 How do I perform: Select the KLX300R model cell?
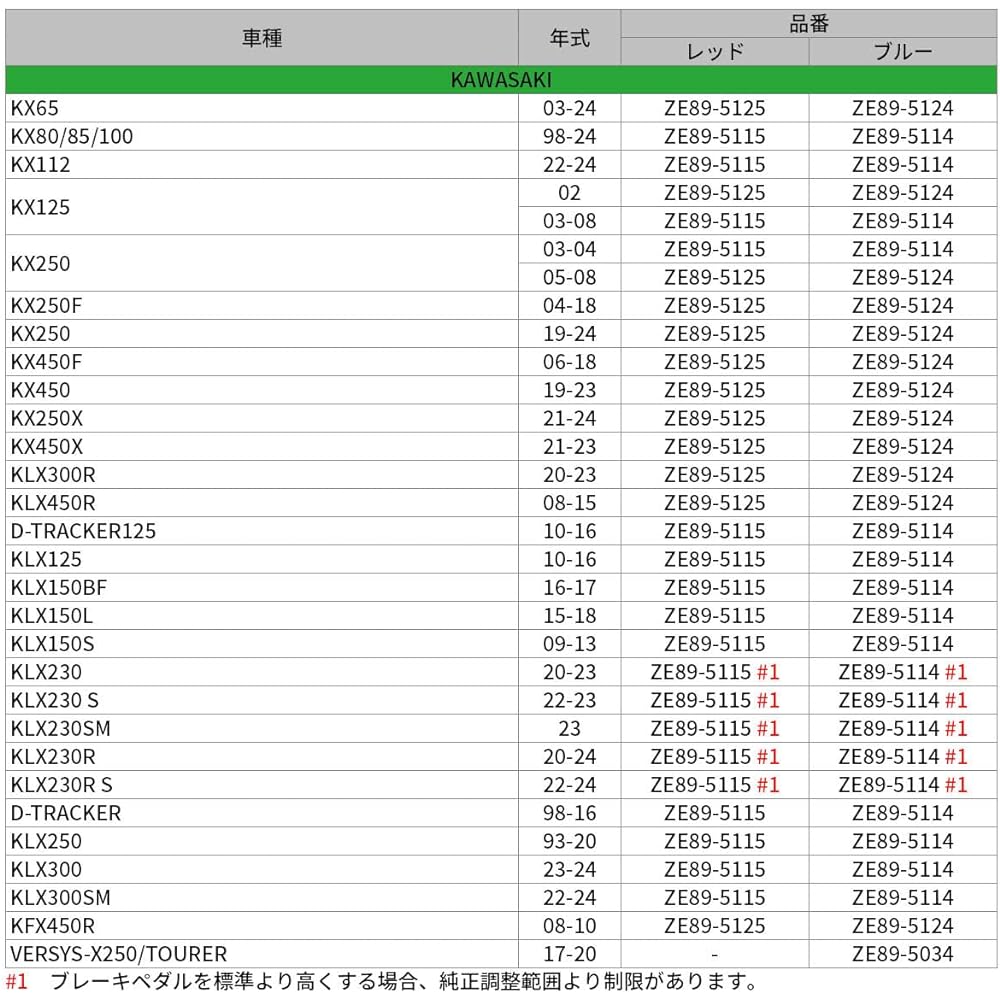pyautogui.click(x=261, y=474)
